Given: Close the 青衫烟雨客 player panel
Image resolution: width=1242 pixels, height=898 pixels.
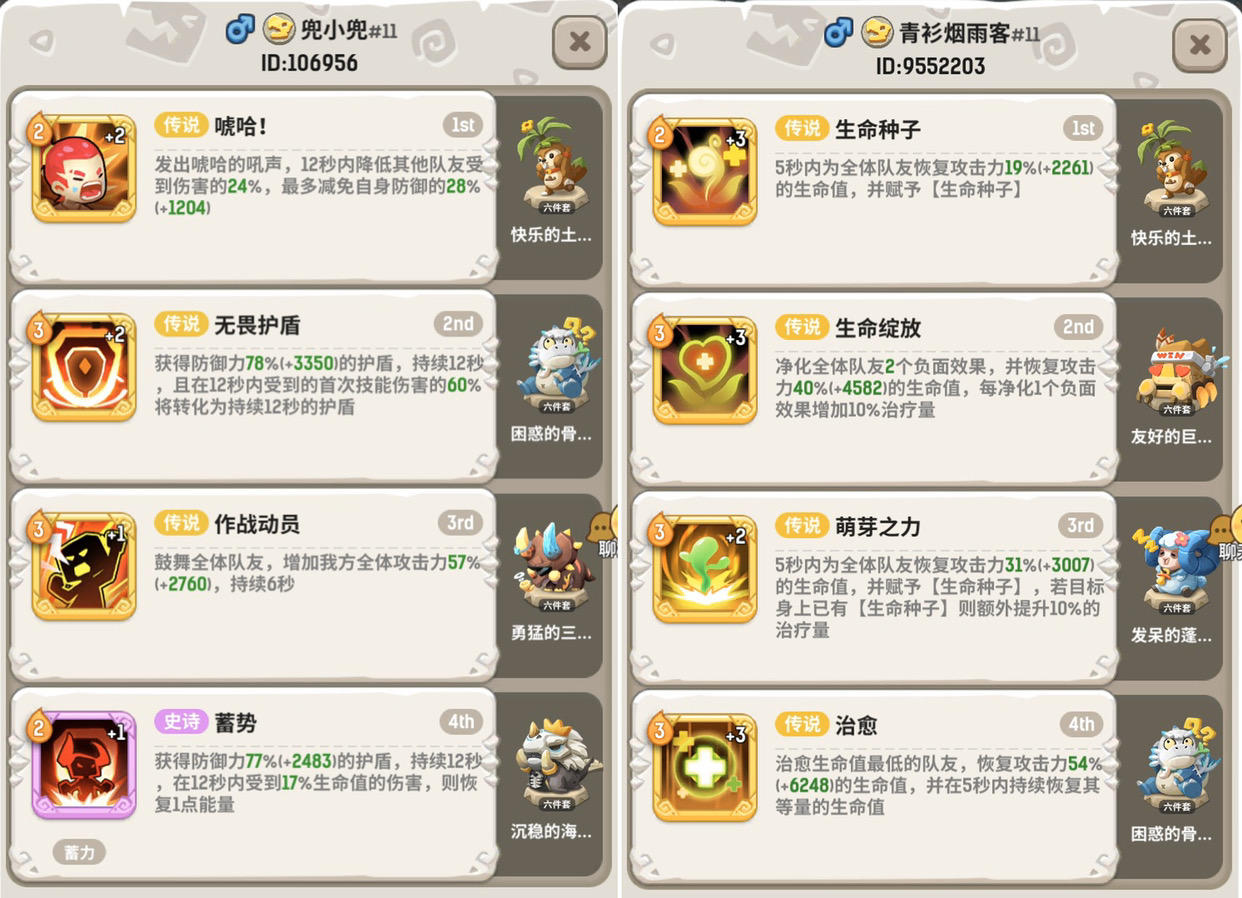Looking at the screenshot, I should tap(1200, 44).
